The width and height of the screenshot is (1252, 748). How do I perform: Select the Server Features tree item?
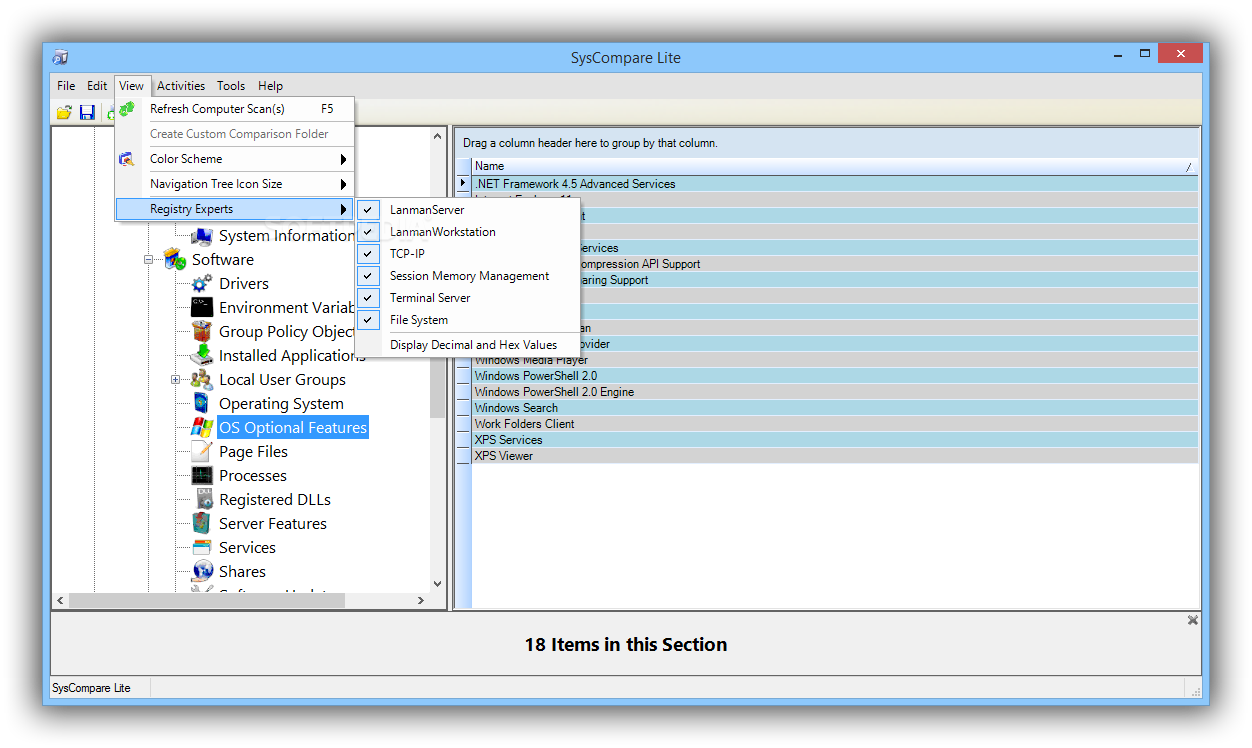(273, 524)
